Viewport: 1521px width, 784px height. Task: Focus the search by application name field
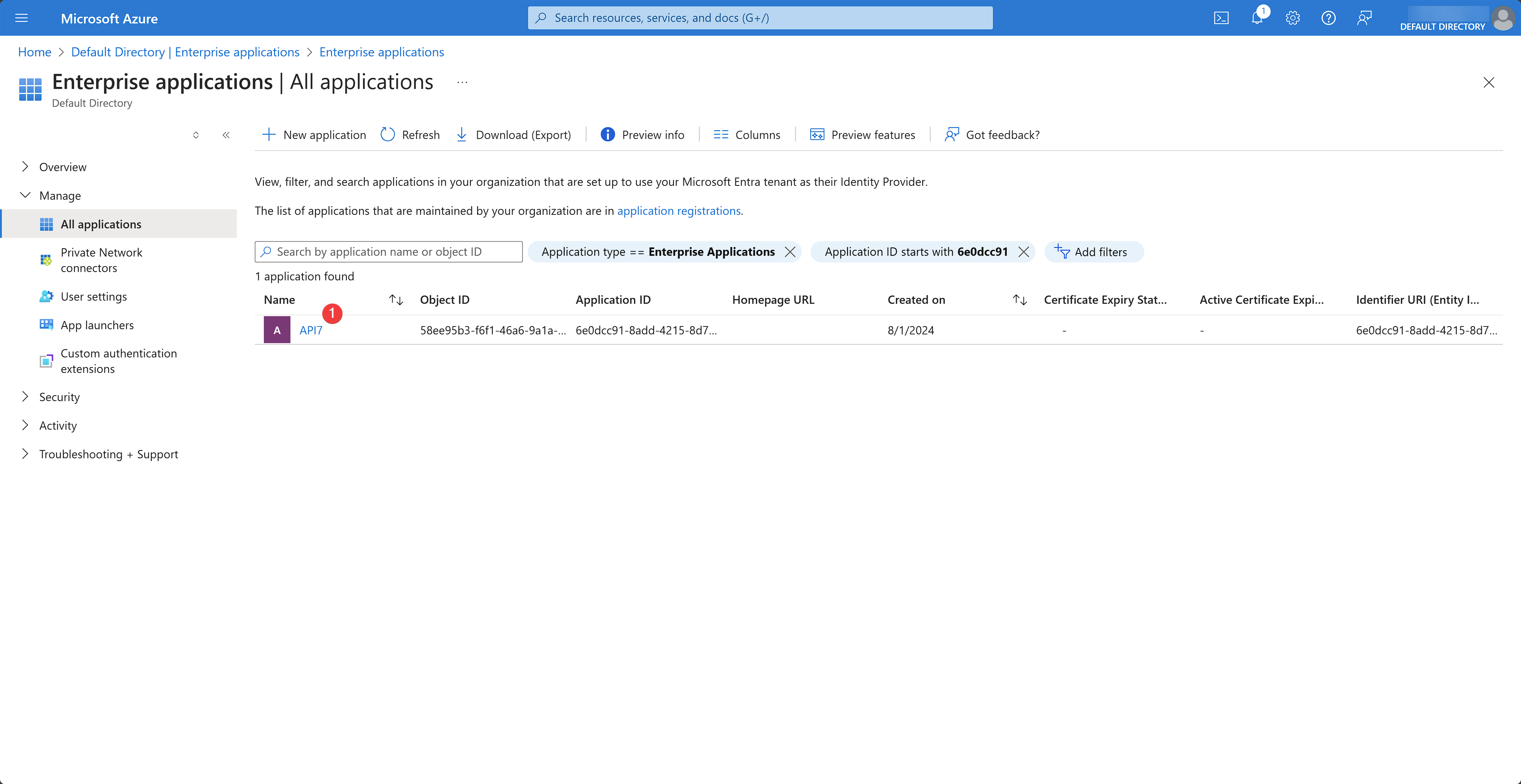click(389, 251)
